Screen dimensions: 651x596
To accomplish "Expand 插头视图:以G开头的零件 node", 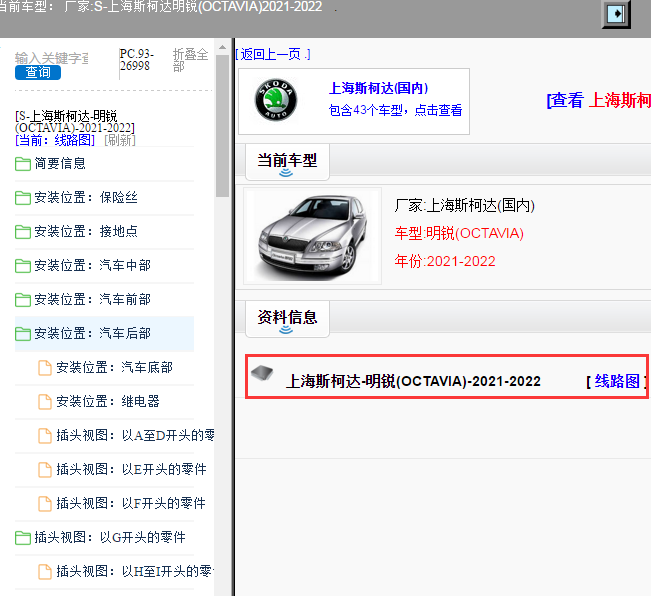I will 110,538.
